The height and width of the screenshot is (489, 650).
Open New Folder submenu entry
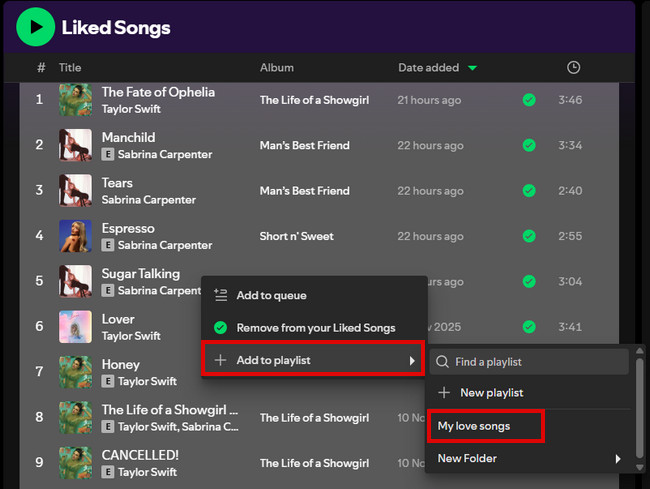(x=530, y=458)
